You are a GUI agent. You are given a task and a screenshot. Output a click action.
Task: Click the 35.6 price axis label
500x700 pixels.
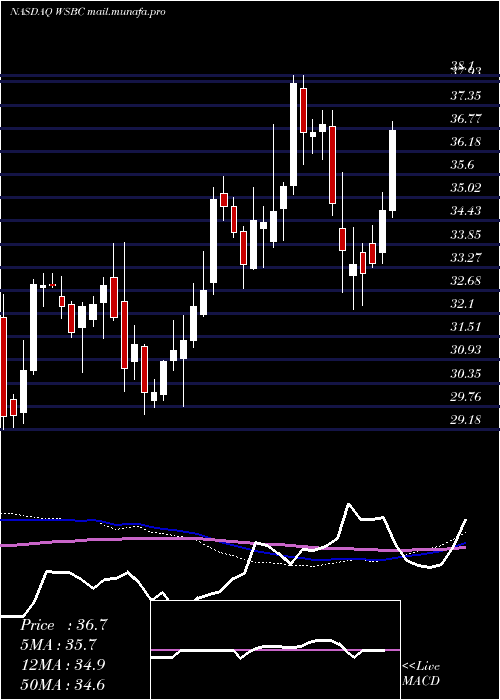pos(462,165)
